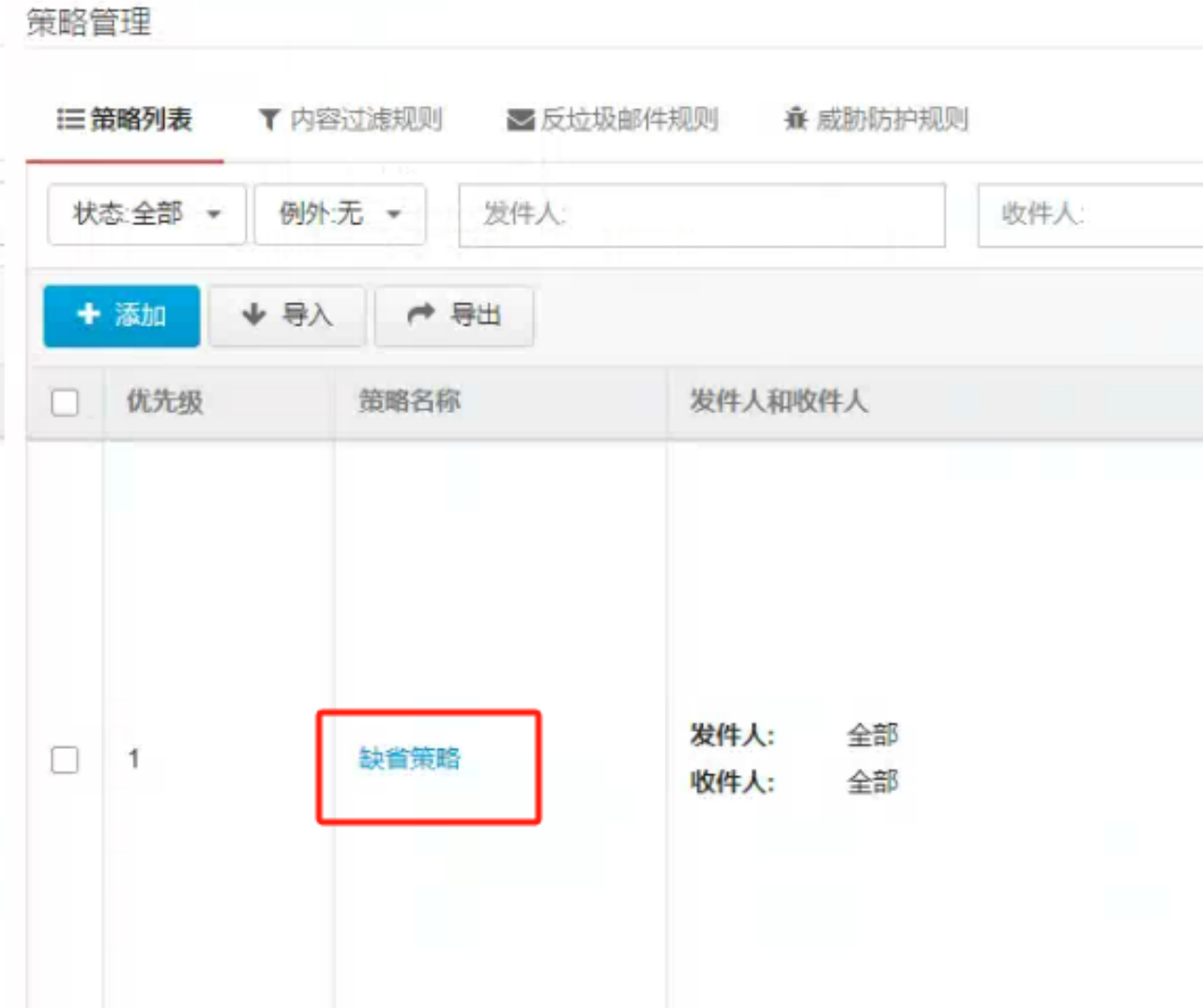The height and width of the screenshot is (1008, 1203).
Task: Click the 优先级 column header
Action: tap(165, 402)
